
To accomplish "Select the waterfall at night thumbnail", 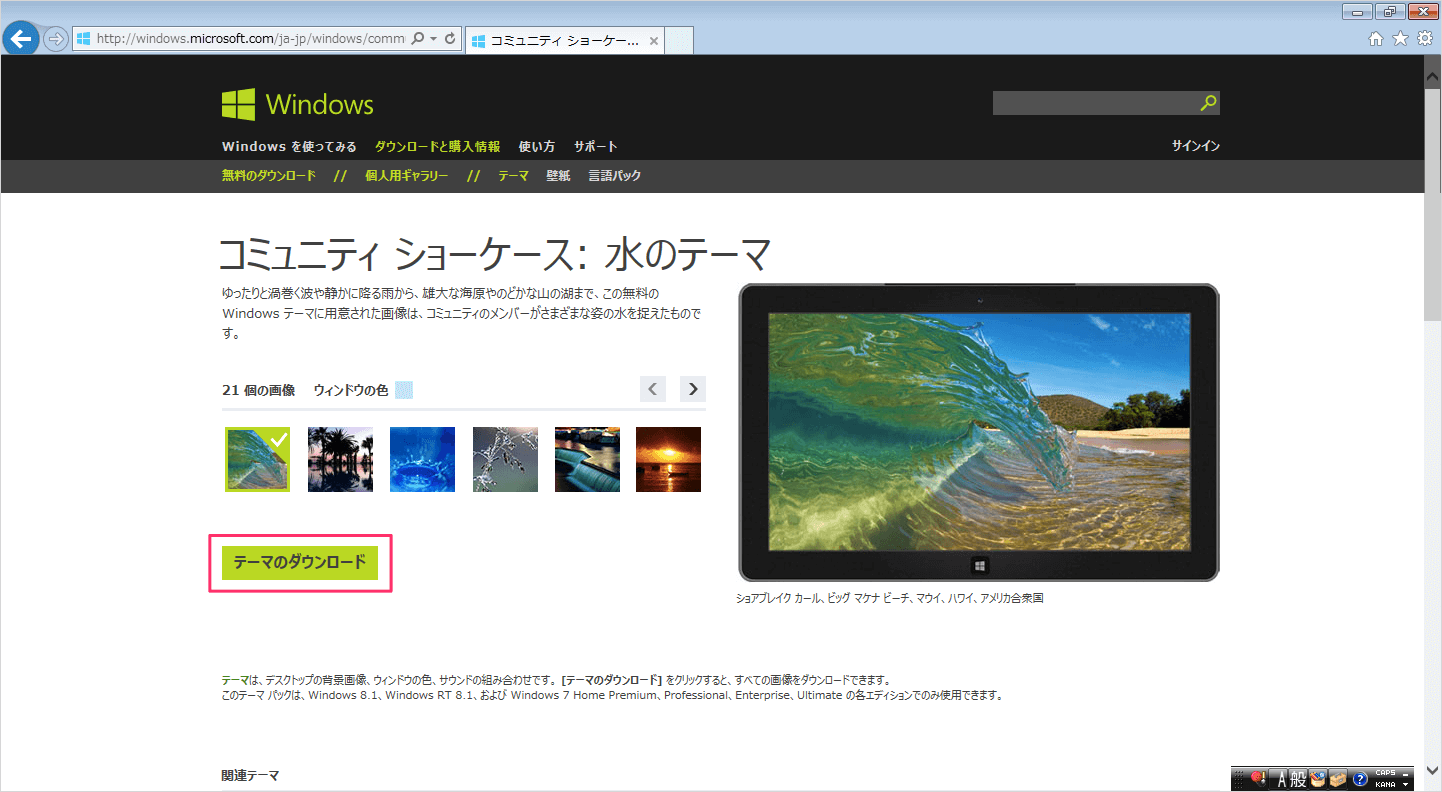I will (x=587, y=459).
